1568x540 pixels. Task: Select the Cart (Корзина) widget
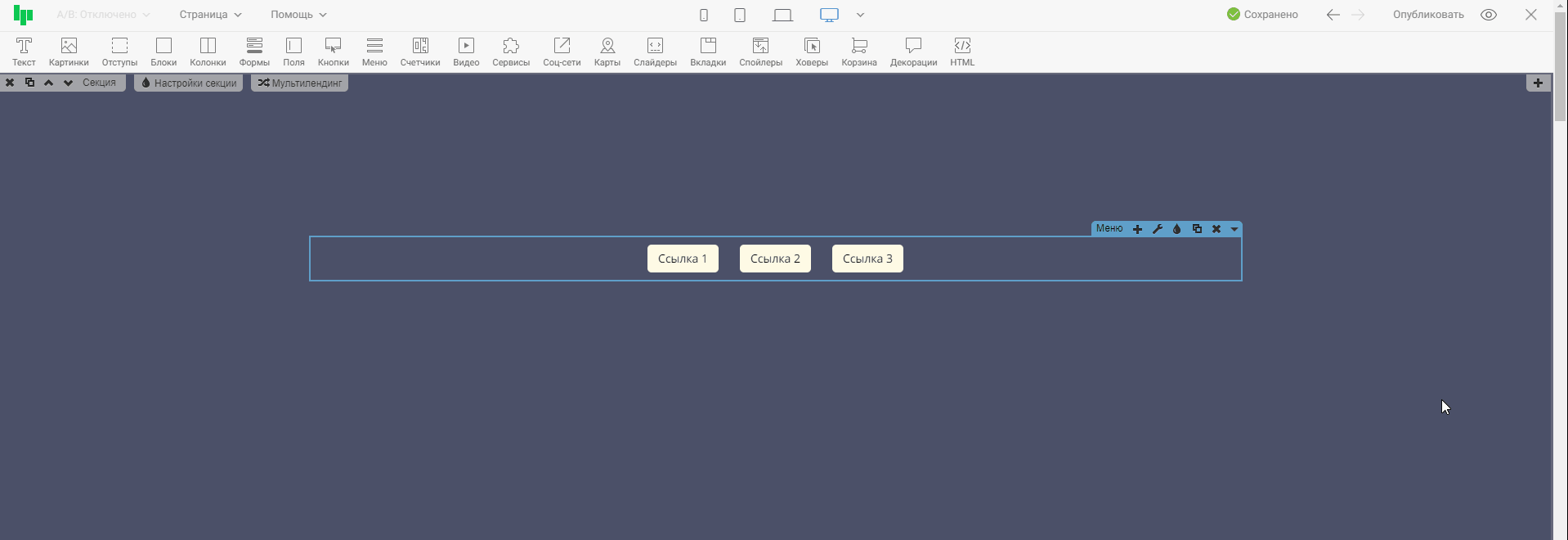(858, 52)
